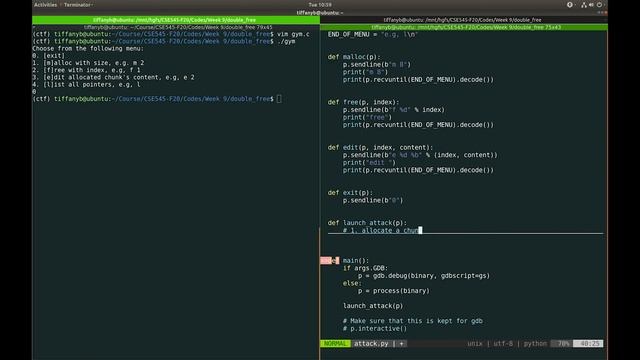
Task: Click the modified plus marker after attack.py
Action: pyautogui.click(x=402, y=344)
